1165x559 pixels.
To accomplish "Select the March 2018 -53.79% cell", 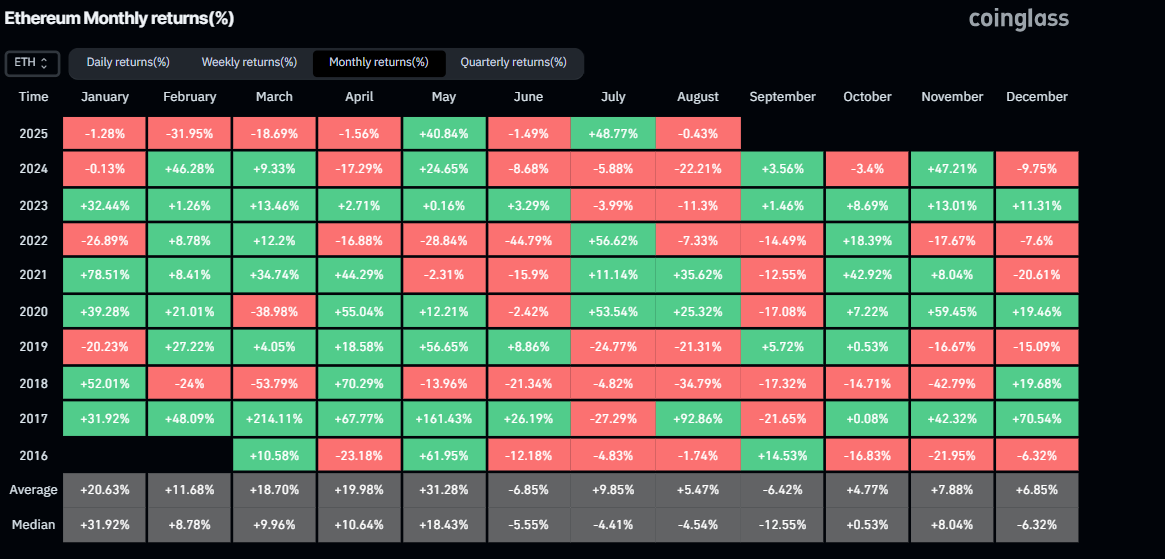I will tap(274, 384).
